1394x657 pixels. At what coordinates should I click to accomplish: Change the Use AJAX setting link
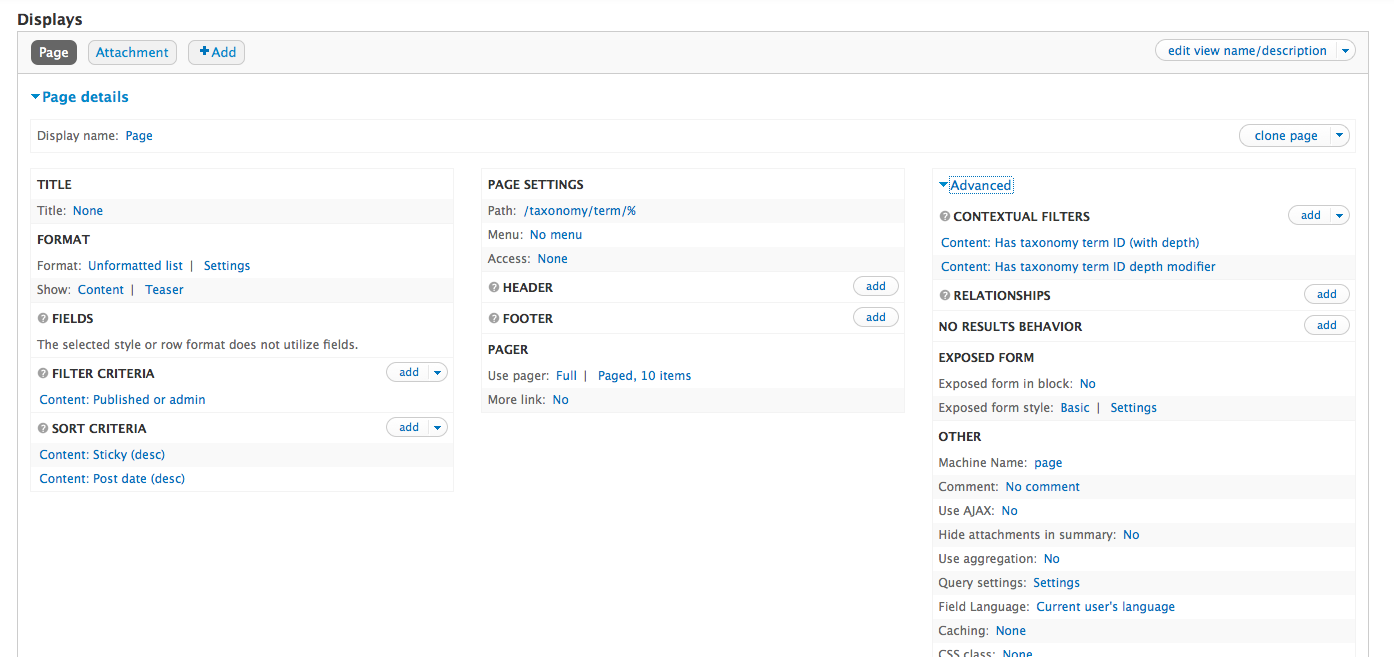(x=1009, y=511)
